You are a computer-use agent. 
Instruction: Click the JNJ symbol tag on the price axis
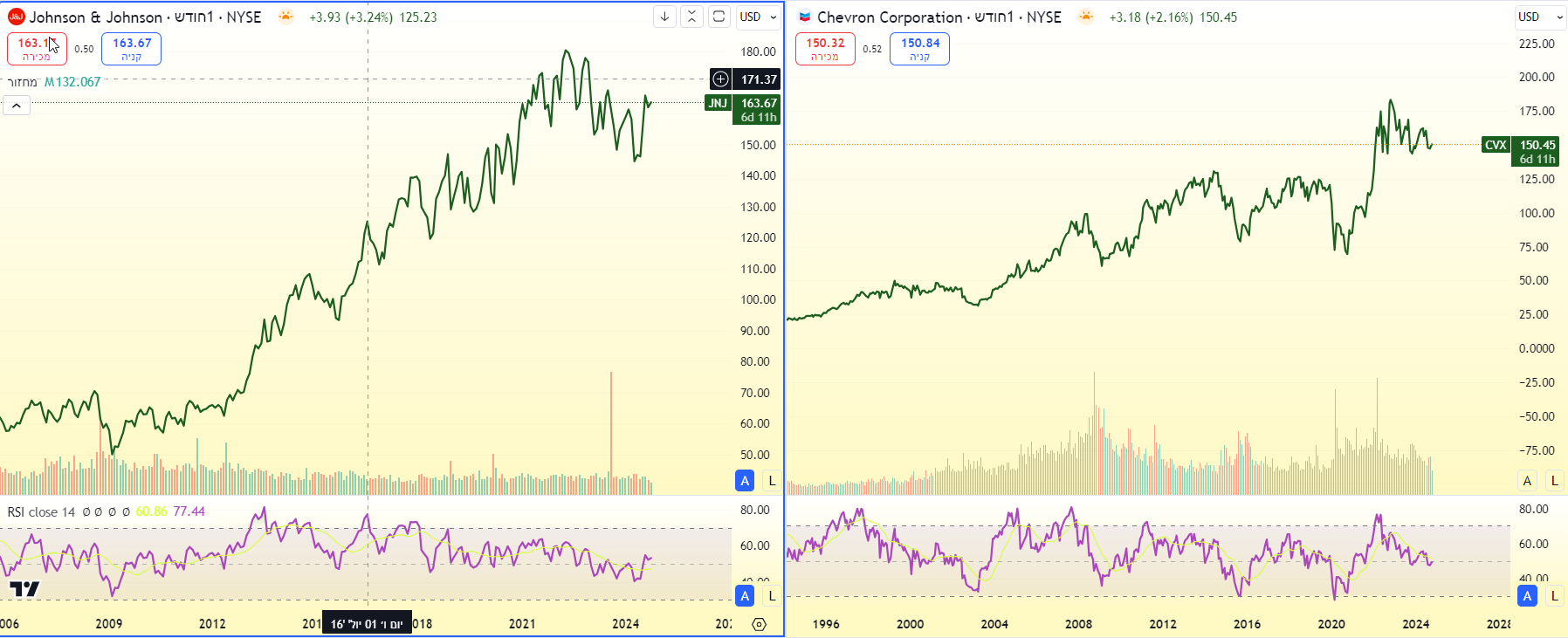(x=718, y=103)
